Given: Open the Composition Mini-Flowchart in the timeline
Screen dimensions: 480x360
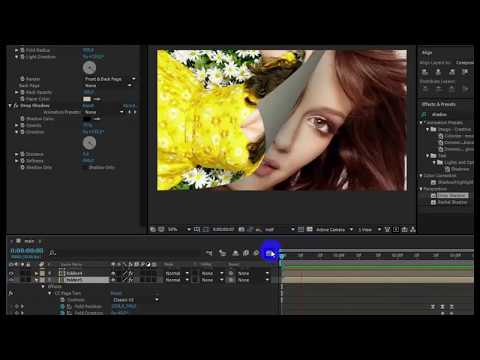Looking at the screenshot, I should (209, 253).
